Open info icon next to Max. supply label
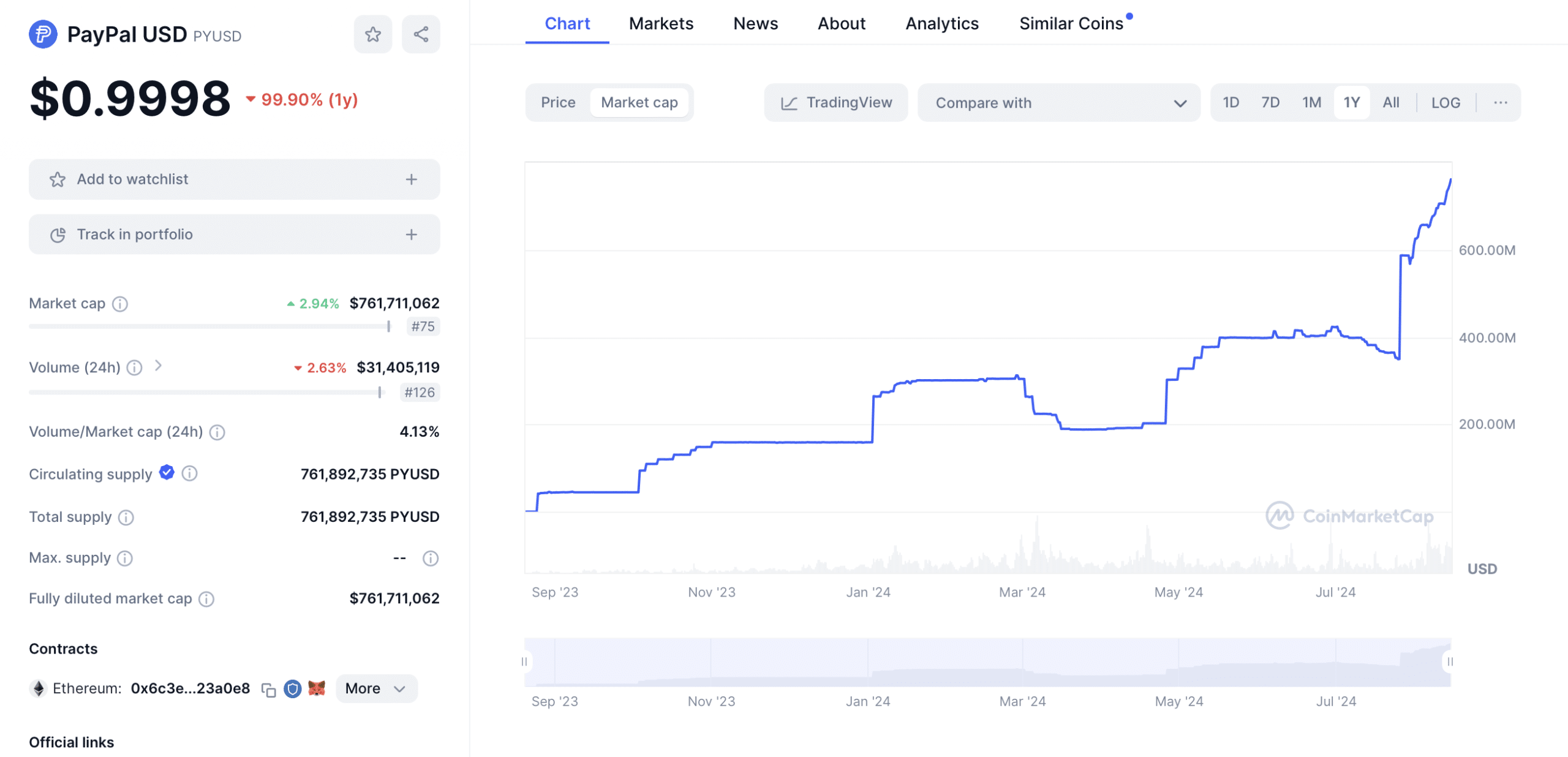 (x=125, y=559)
